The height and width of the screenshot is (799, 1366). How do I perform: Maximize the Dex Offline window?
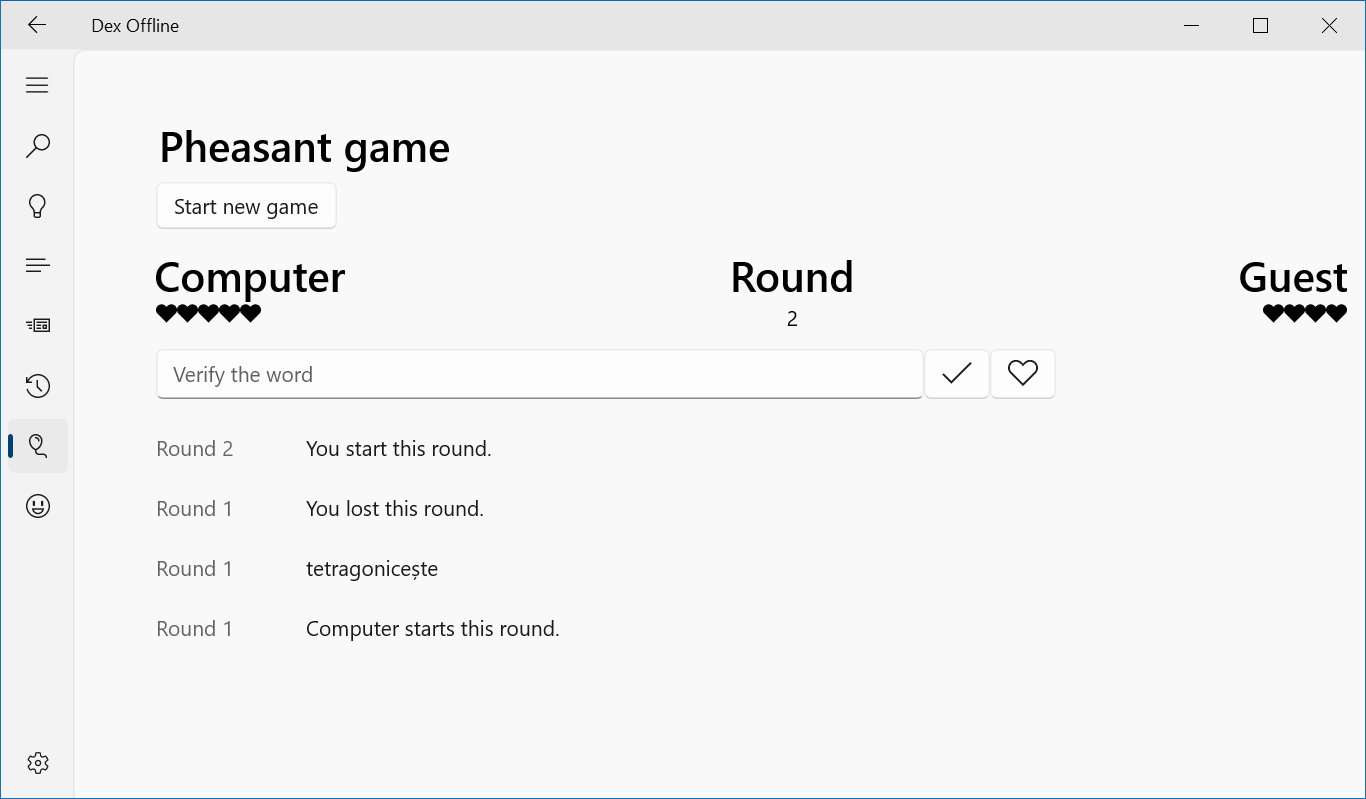pos(1260,26)
